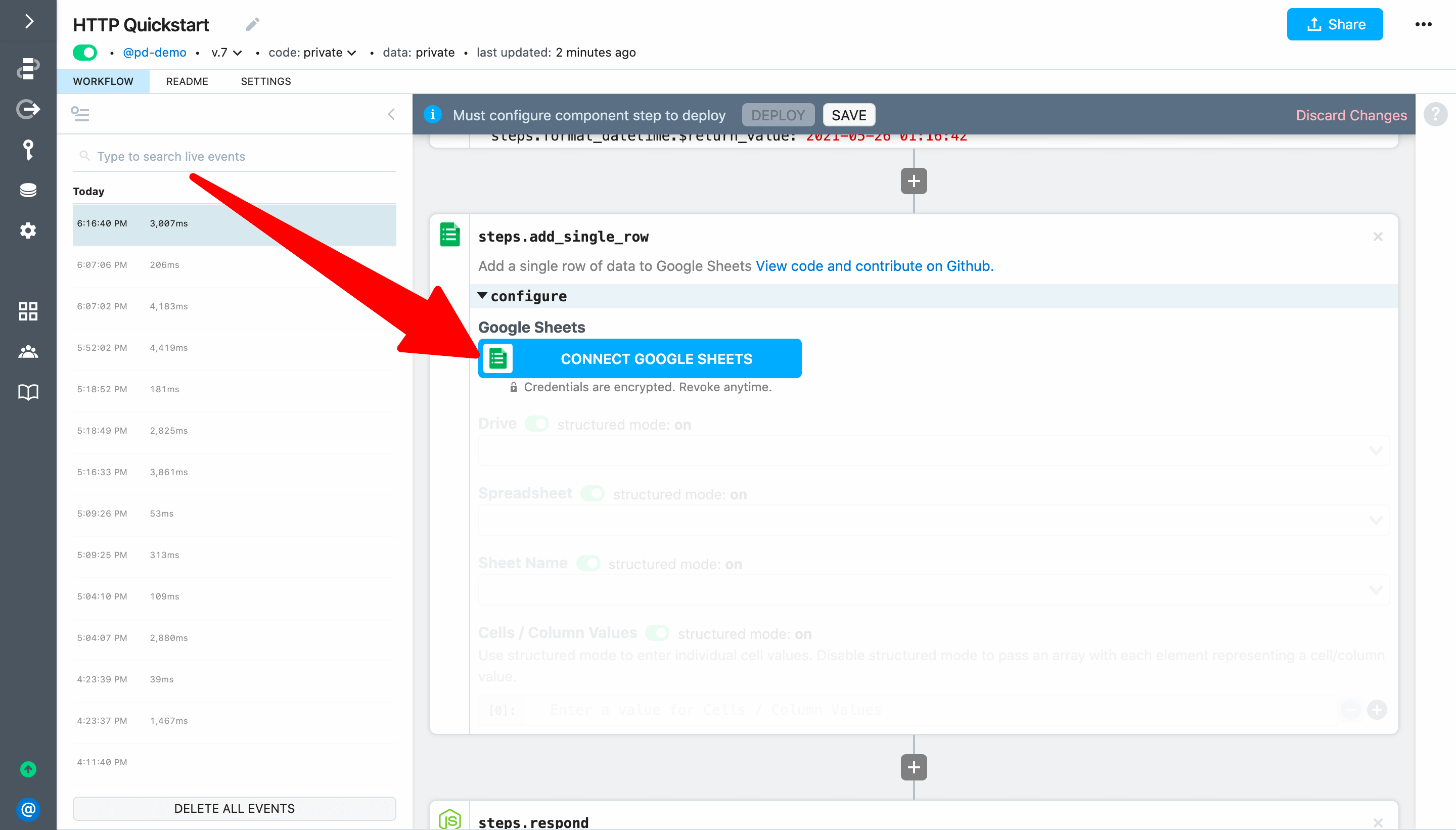Screen dimensions: 1456x830
Task: Open View code and contribute on Github link
Action: 874,266
